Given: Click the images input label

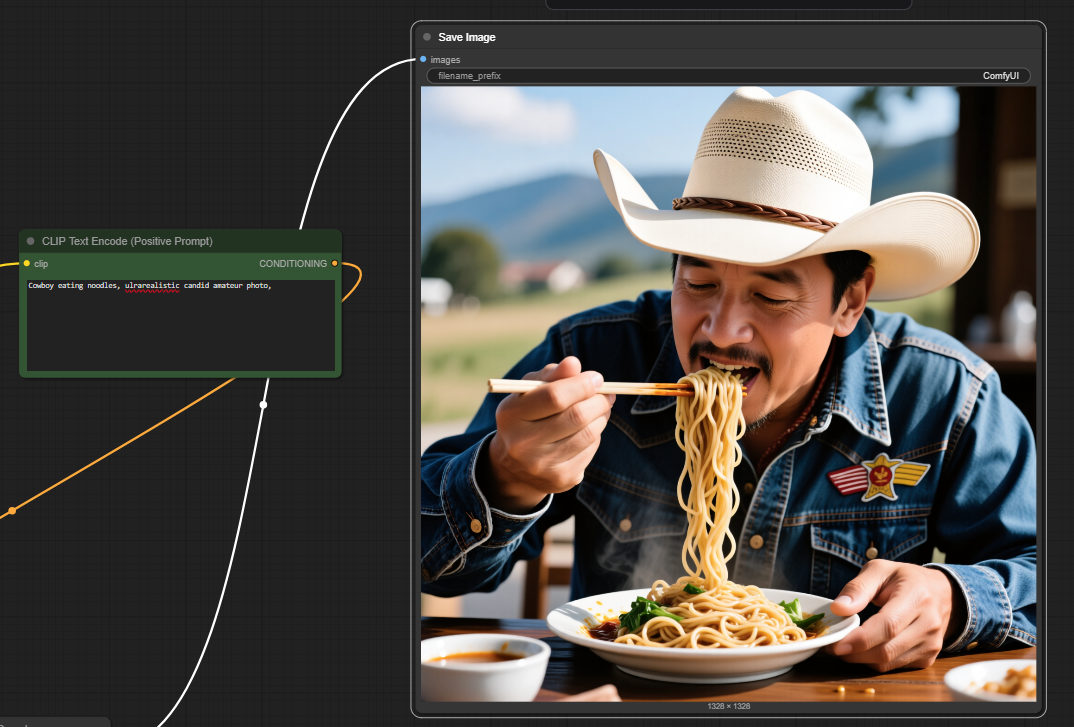Looking at the screenshot, I should [x=445, y=60].
